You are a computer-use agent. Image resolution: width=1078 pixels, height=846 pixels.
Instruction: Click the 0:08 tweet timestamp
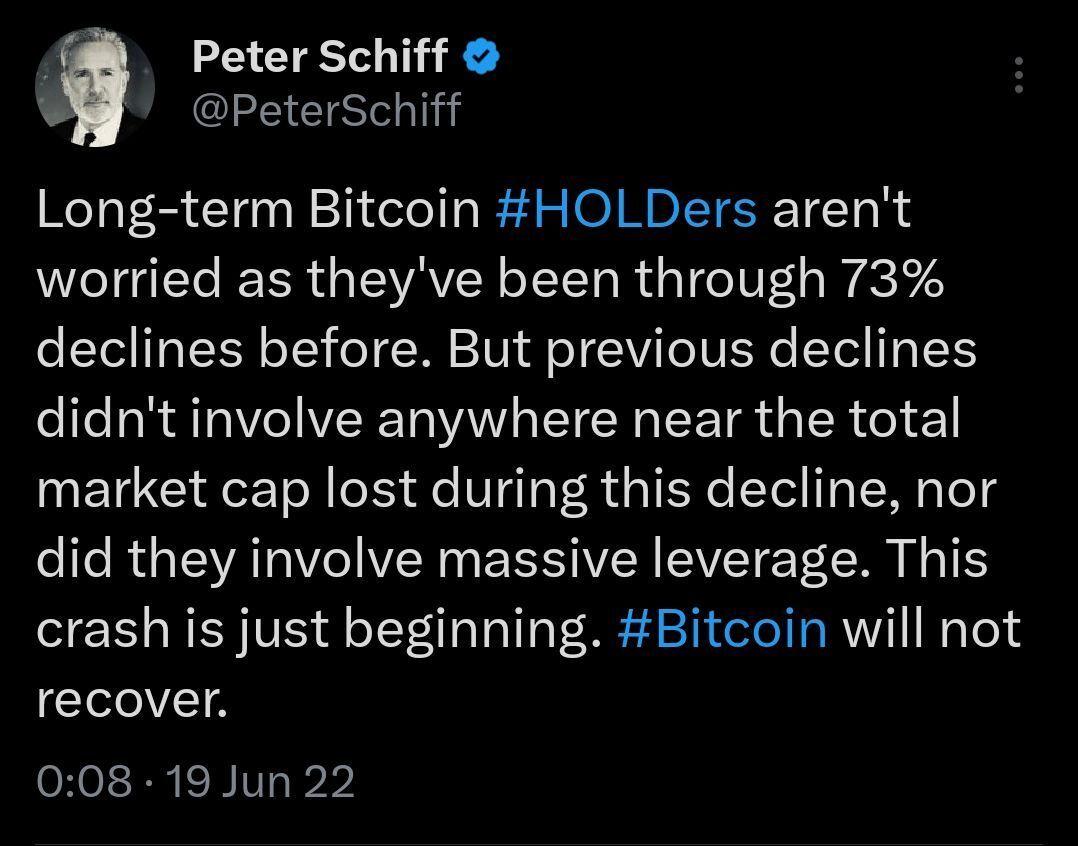84,781
